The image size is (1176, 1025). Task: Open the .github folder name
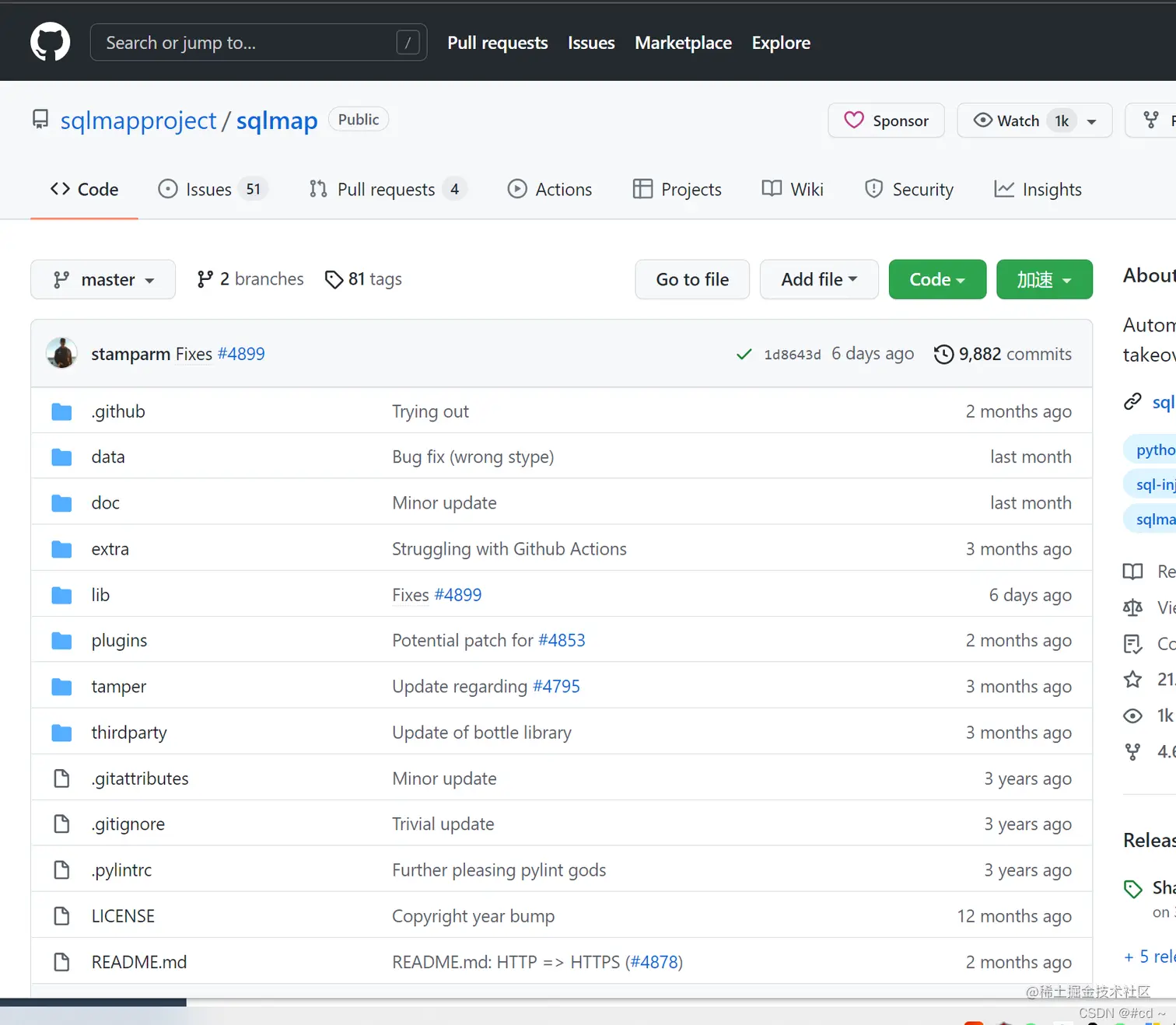(118, 411)
